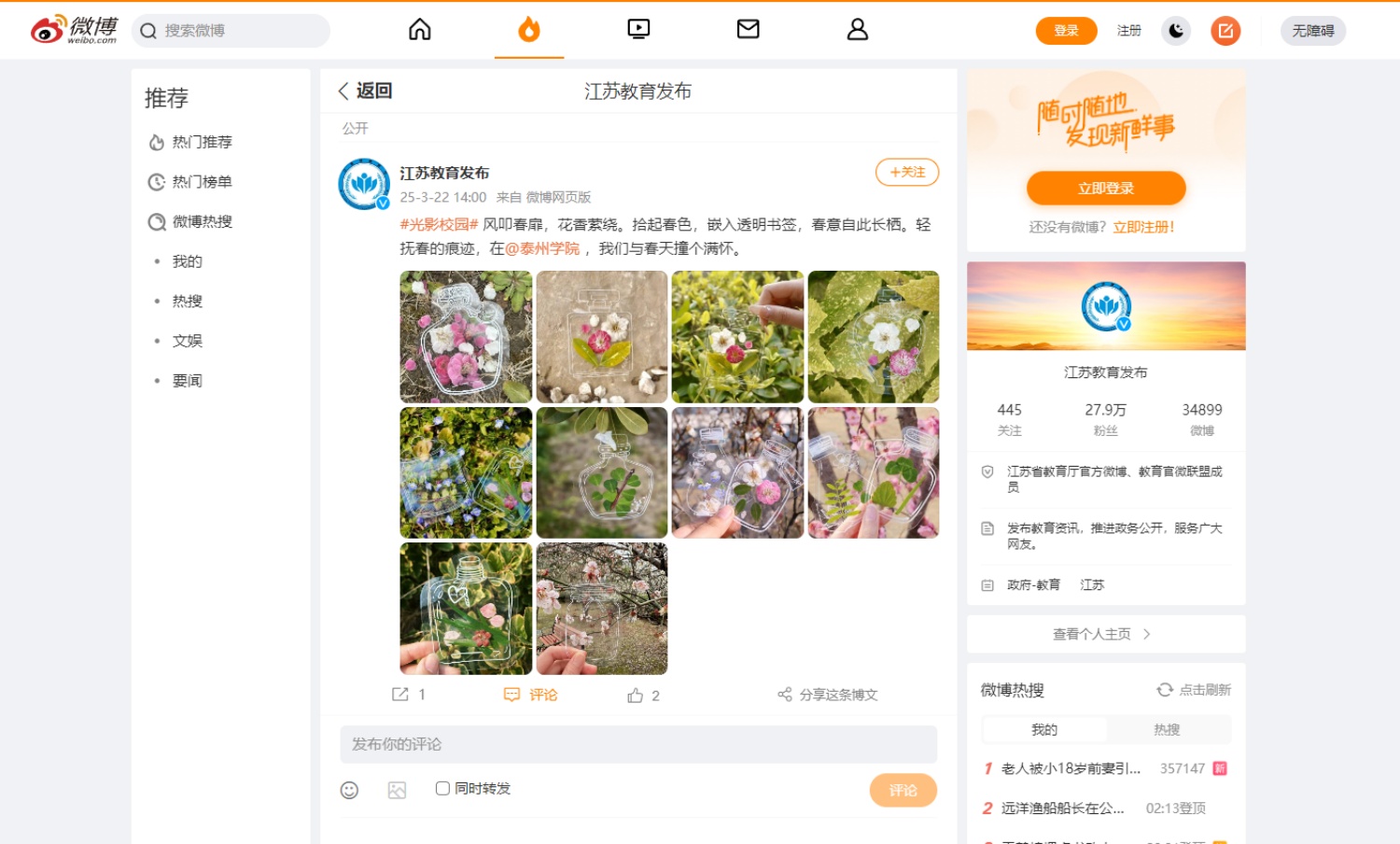Click the +关注 follow button

[906, 173]
